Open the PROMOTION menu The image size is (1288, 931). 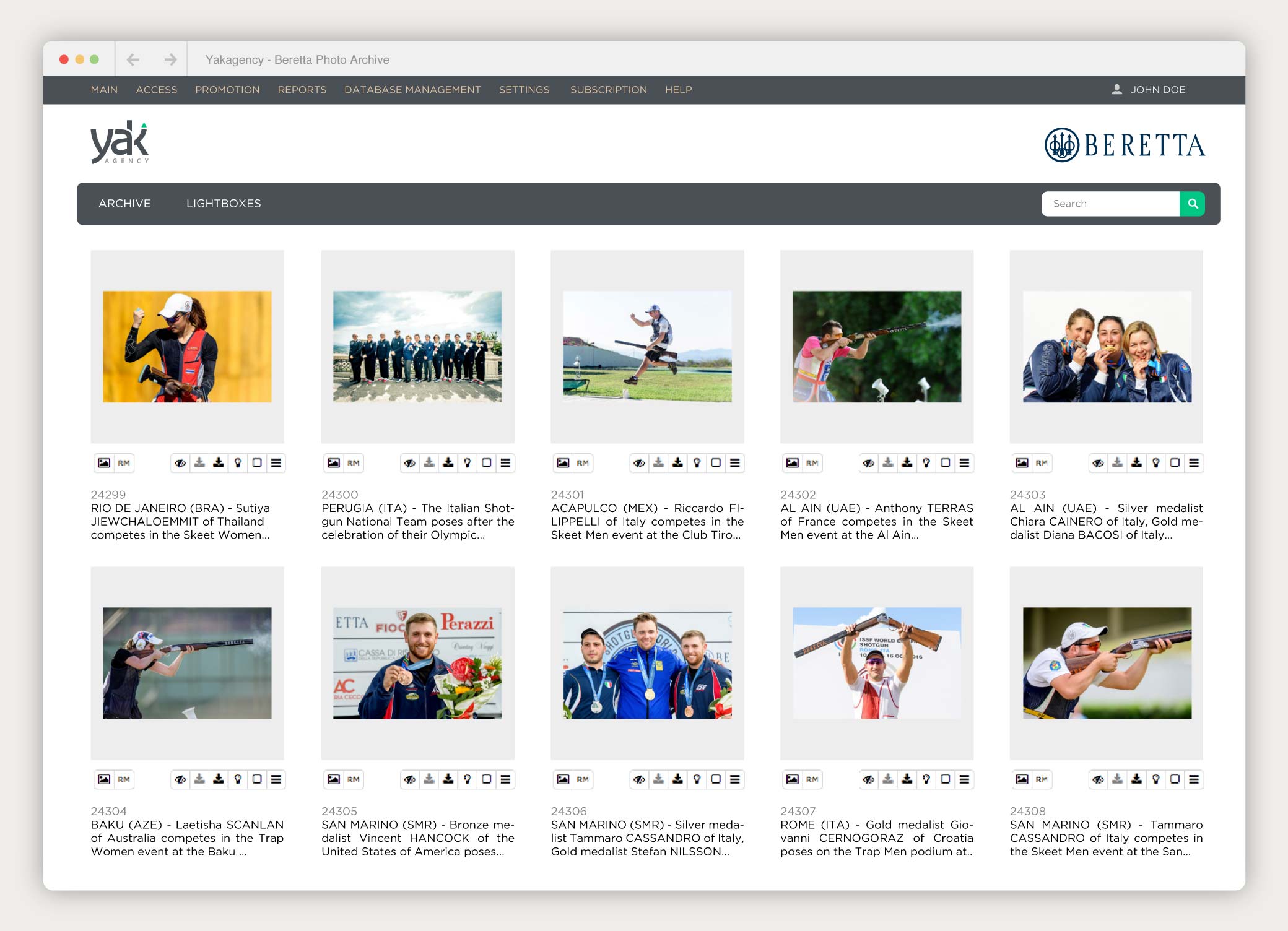[227, 90]
